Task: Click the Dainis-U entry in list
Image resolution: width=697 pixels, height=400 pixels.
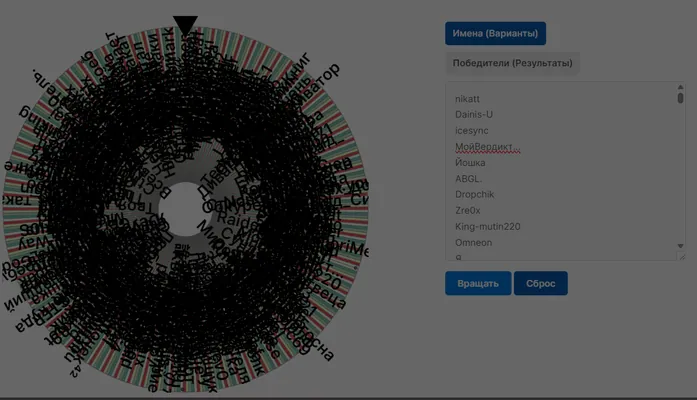Action: (x=474, y=115)
